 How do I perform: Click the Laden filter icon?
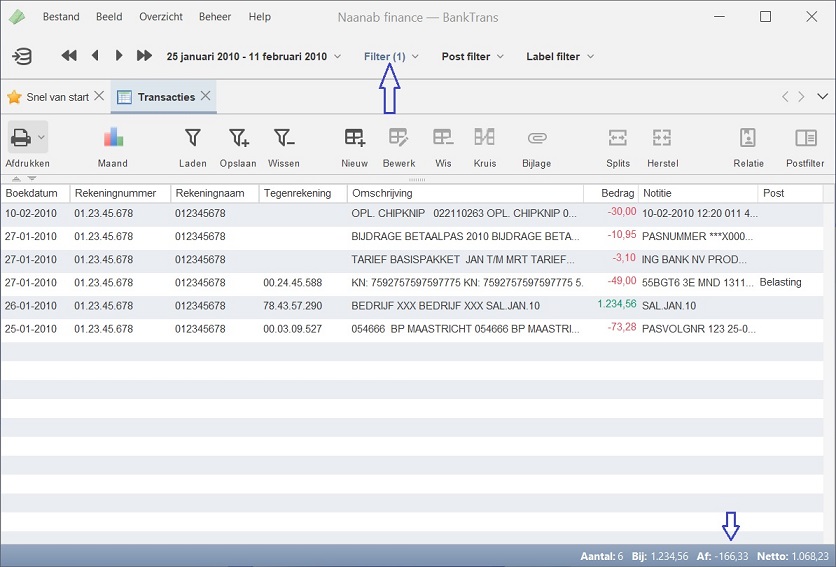(193, 138)
